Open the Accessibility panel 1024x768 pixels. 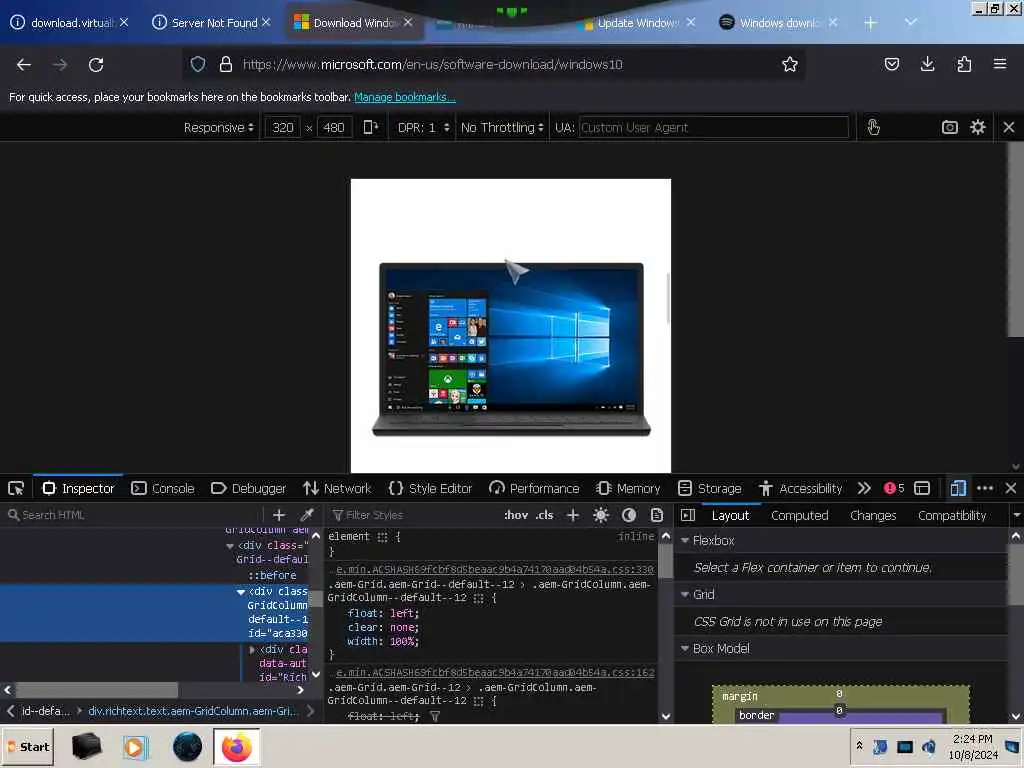(x=800, y=488)
